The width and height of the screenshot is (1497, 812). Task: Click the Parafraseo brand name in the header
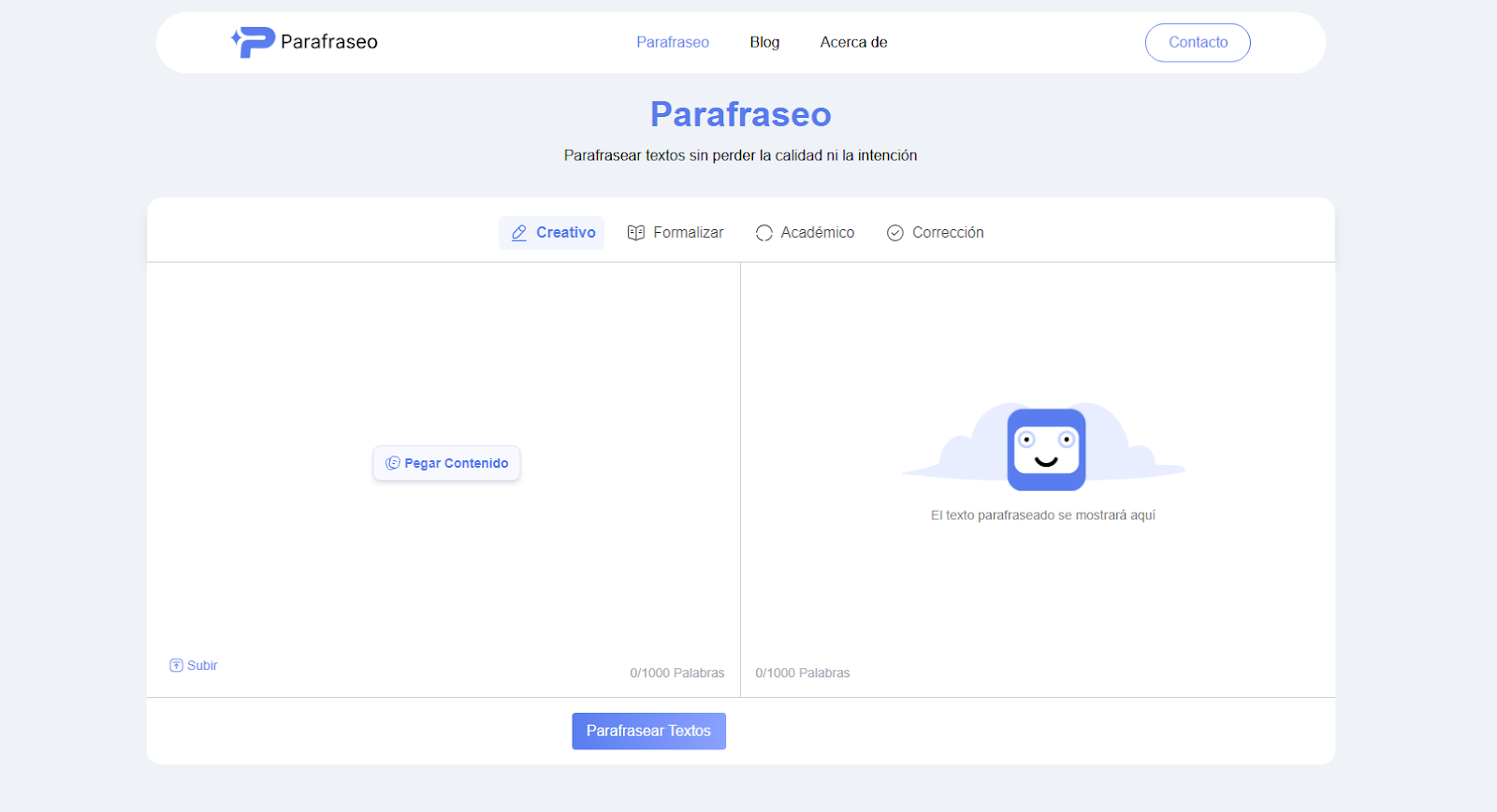[329, 42]
